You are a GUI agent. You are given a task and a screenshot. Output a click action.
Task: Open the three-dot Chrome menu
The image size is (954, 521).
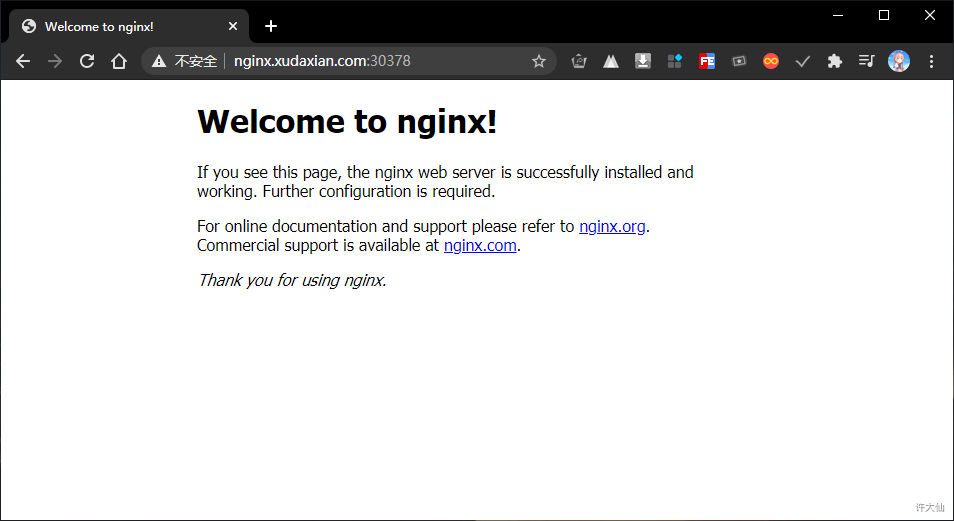[x=931, y=61]
